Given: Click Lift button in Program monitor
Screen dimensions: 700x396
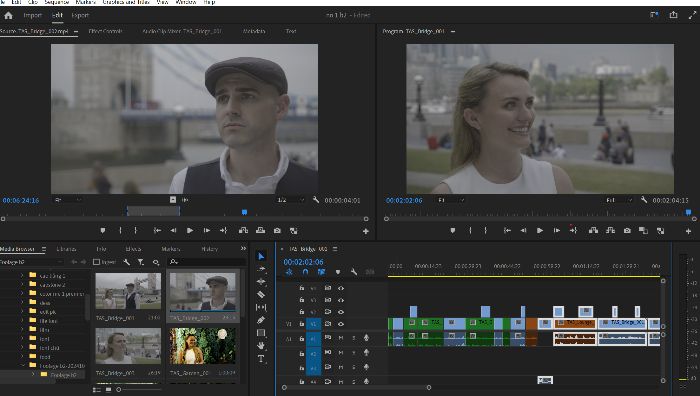Looking at the screenshot, I should pos(593,230).
